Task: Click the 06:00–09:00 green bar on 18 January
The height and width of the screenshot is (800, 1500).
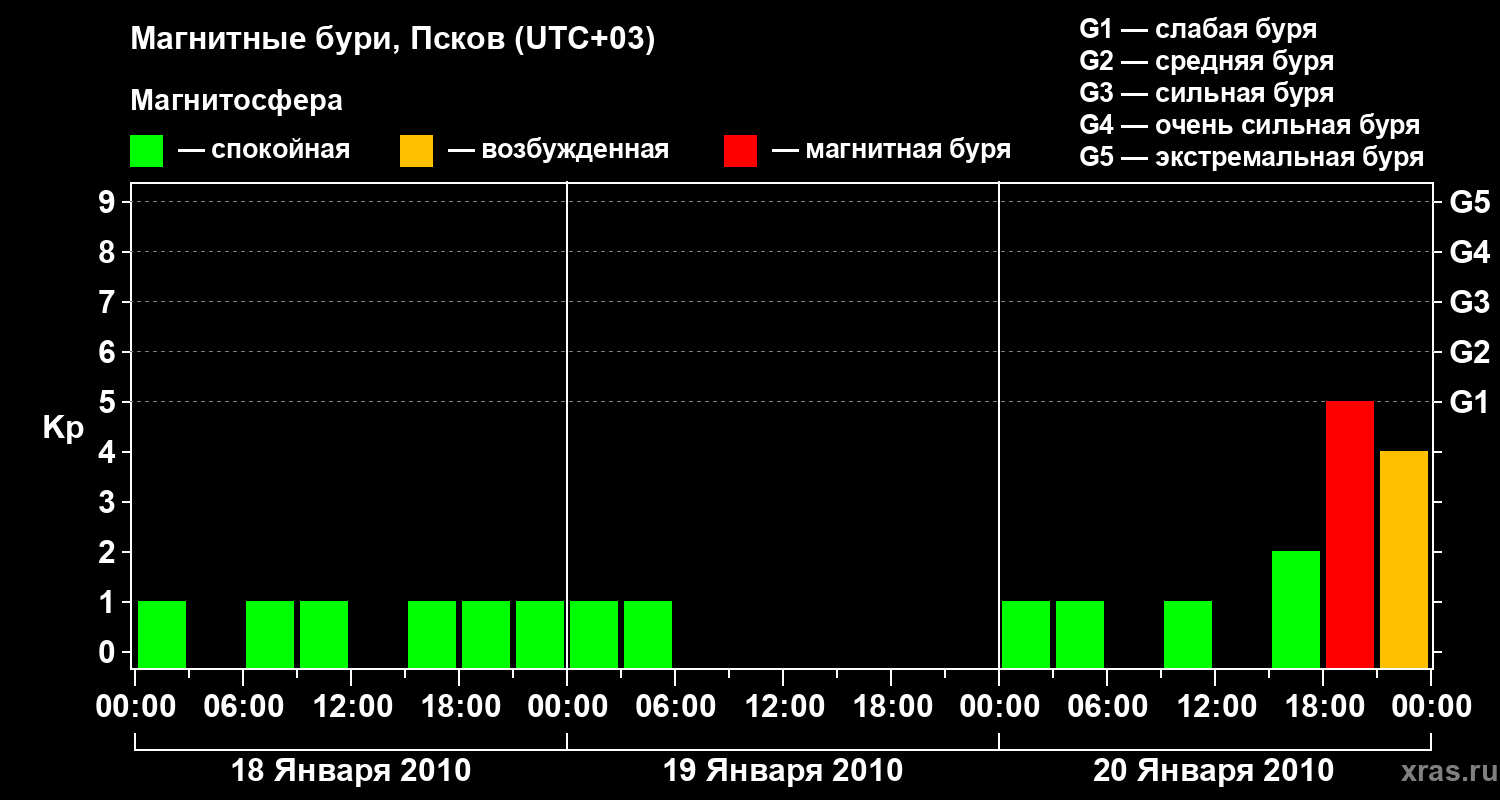Action: pos(270,634)
